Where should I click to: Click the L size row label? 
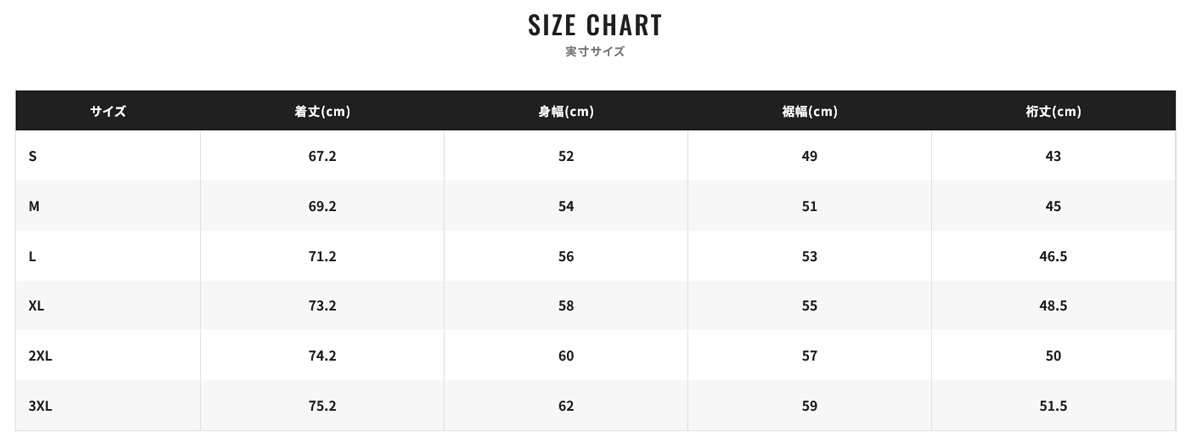pyautogui.click(x=33, y=256)
